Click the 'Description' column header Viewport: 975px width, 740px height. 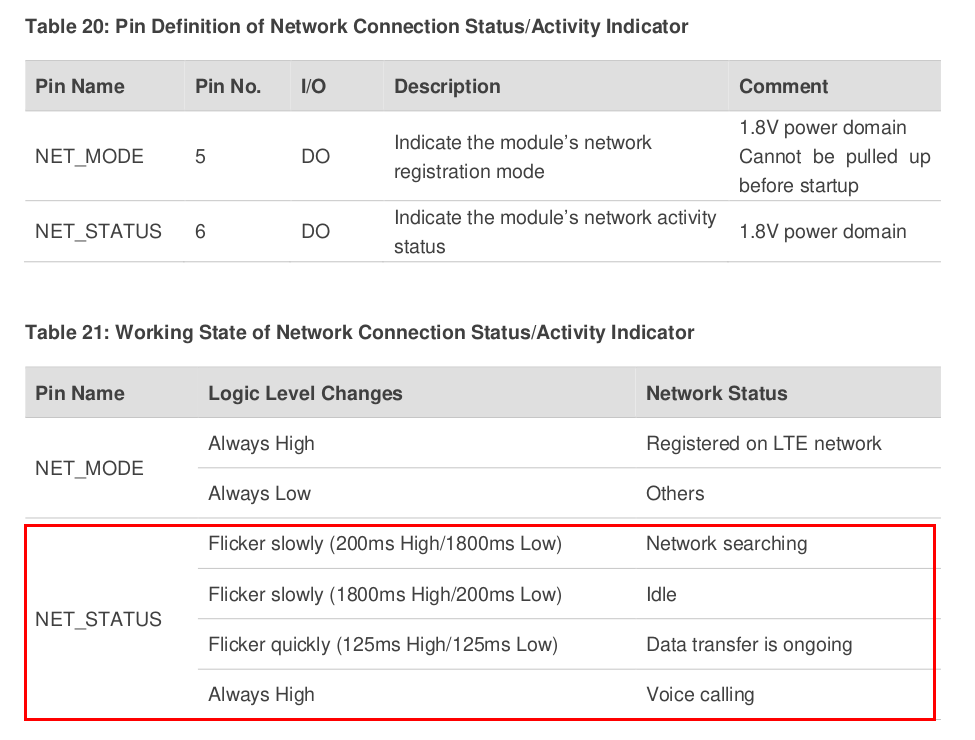coord(447,87)
